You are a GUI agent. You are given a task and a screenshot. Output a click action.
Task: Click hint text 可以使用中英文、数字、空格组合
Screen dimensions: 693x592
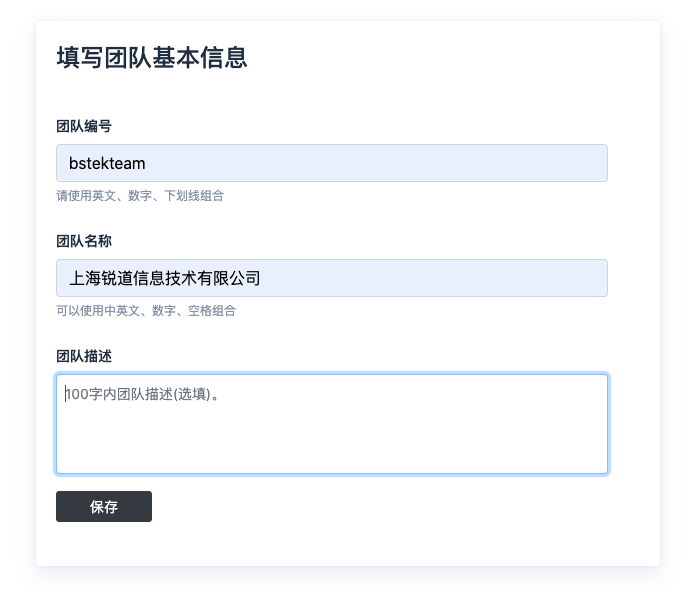tap(146, 311)
